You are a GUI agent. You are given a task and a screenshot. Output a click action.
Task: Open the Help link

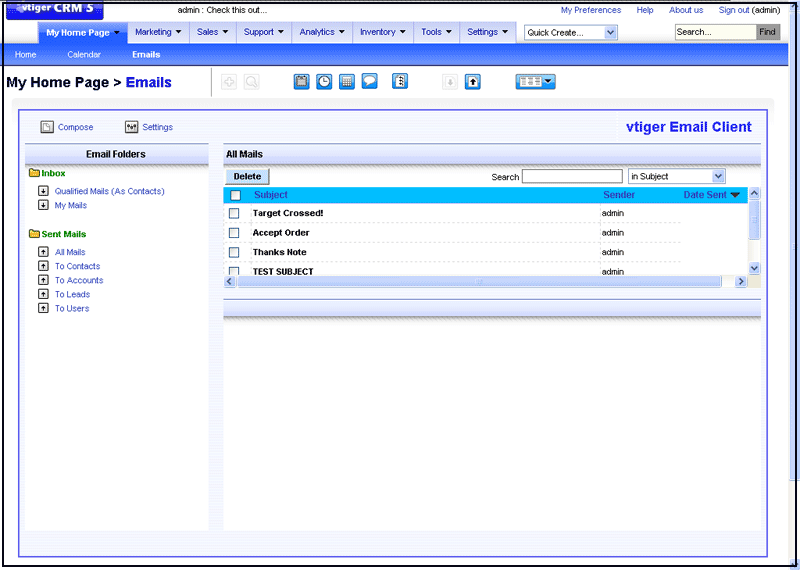pos(645,10)
